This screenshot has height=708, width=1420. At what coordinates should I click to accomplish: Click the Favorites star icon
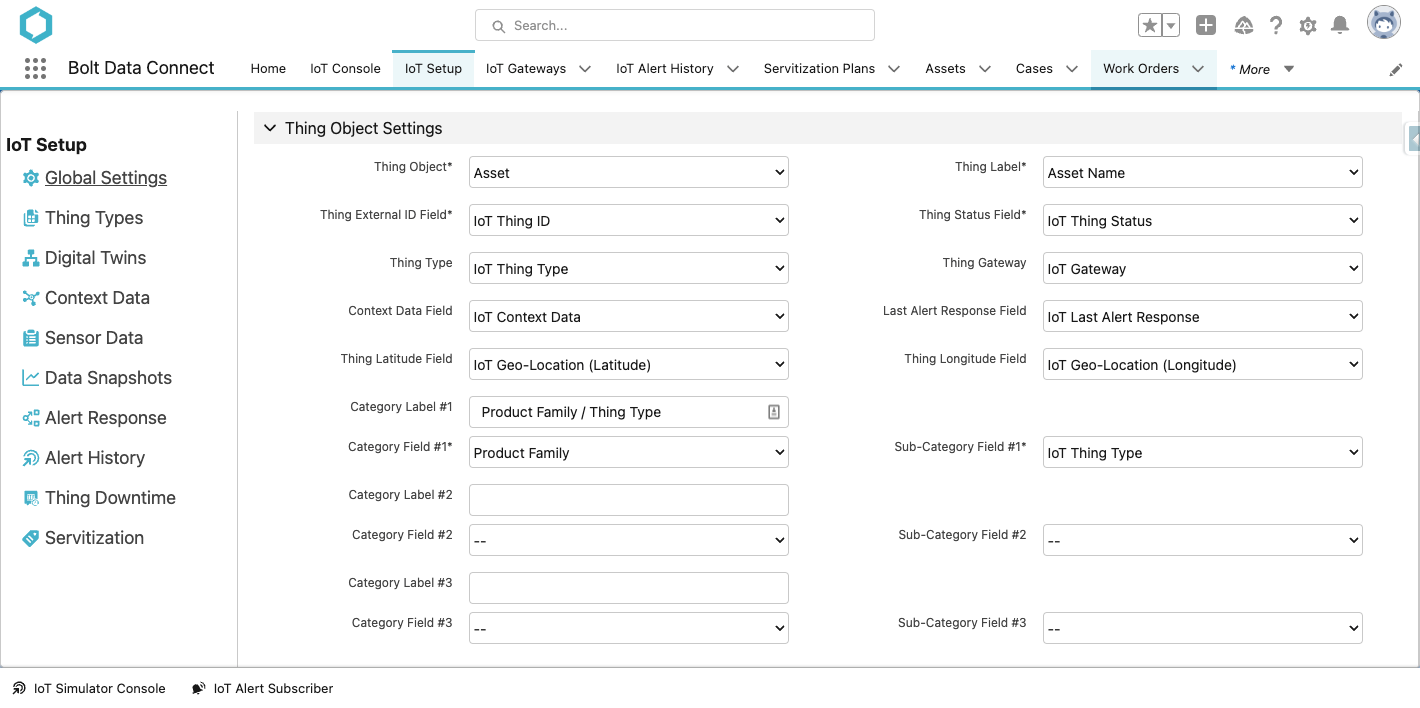tap(1149, 26)
